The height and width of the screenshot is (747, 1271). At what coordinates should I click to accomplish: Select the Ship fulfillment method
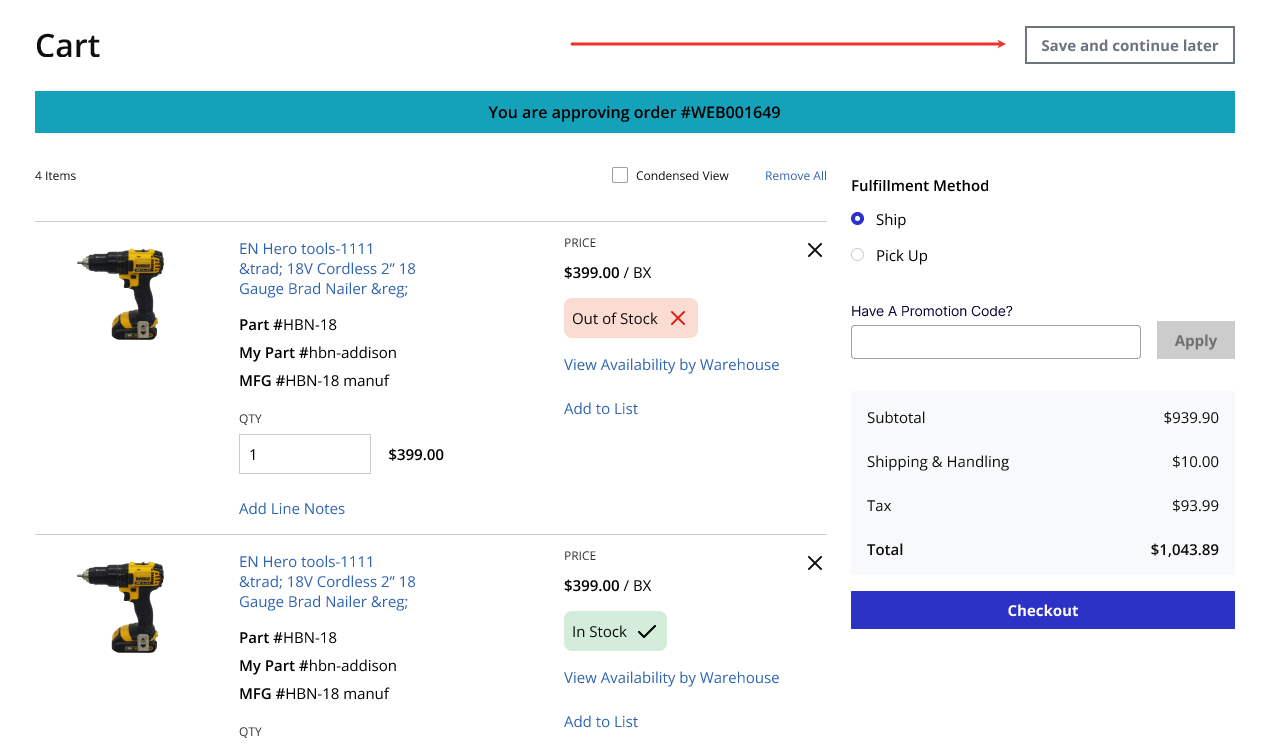pyautogui.click(x=857, y=219)
